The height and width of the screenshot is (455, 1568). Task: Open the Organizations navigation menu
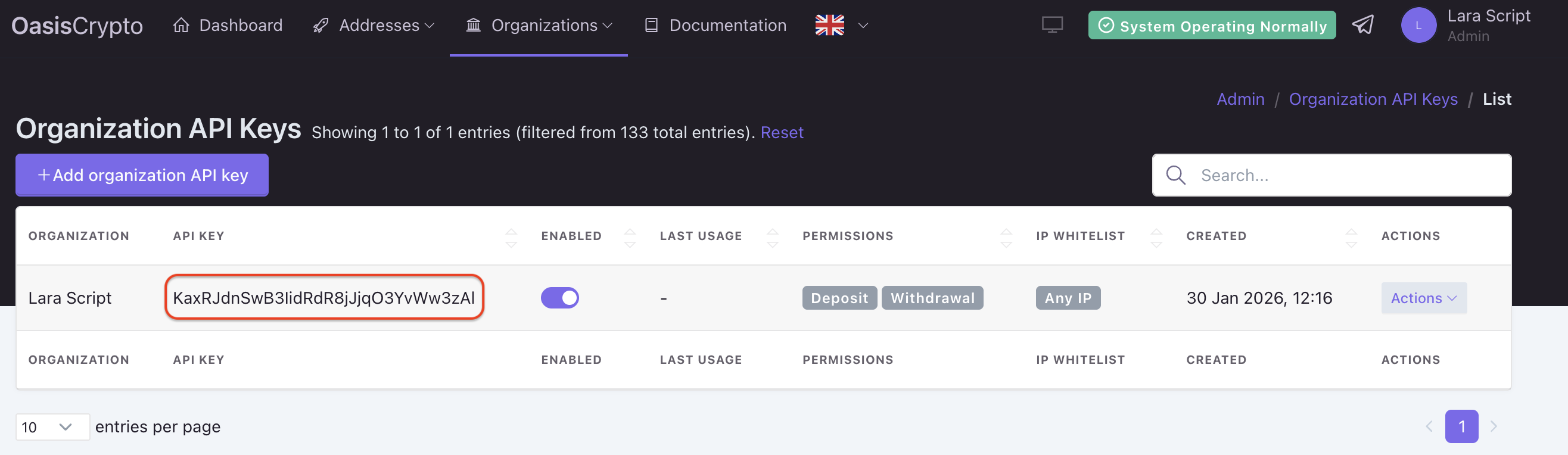pyautogui.click(x=539, y=26)
